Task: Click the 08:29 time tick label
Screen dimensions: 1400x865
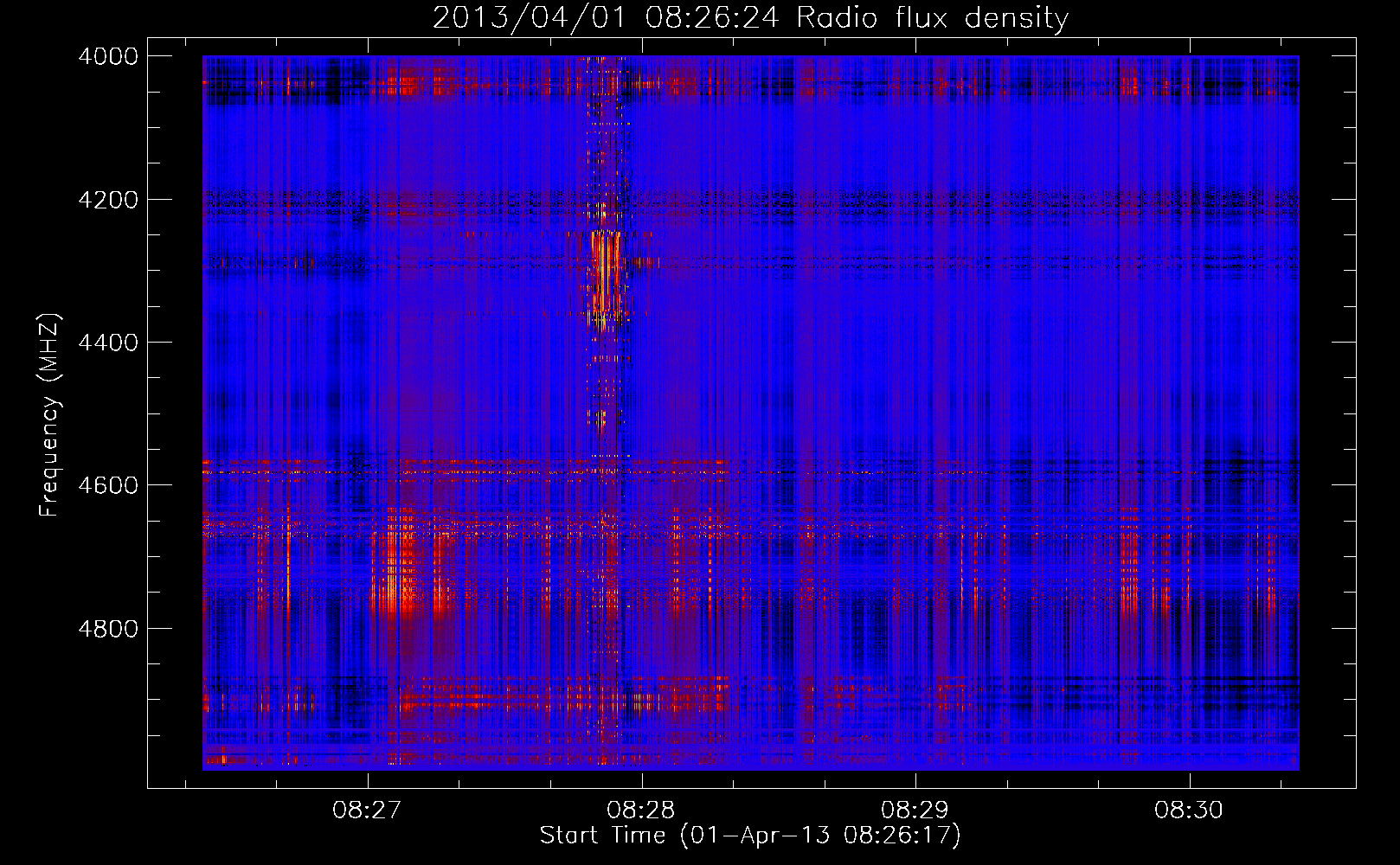Action: 915,810
